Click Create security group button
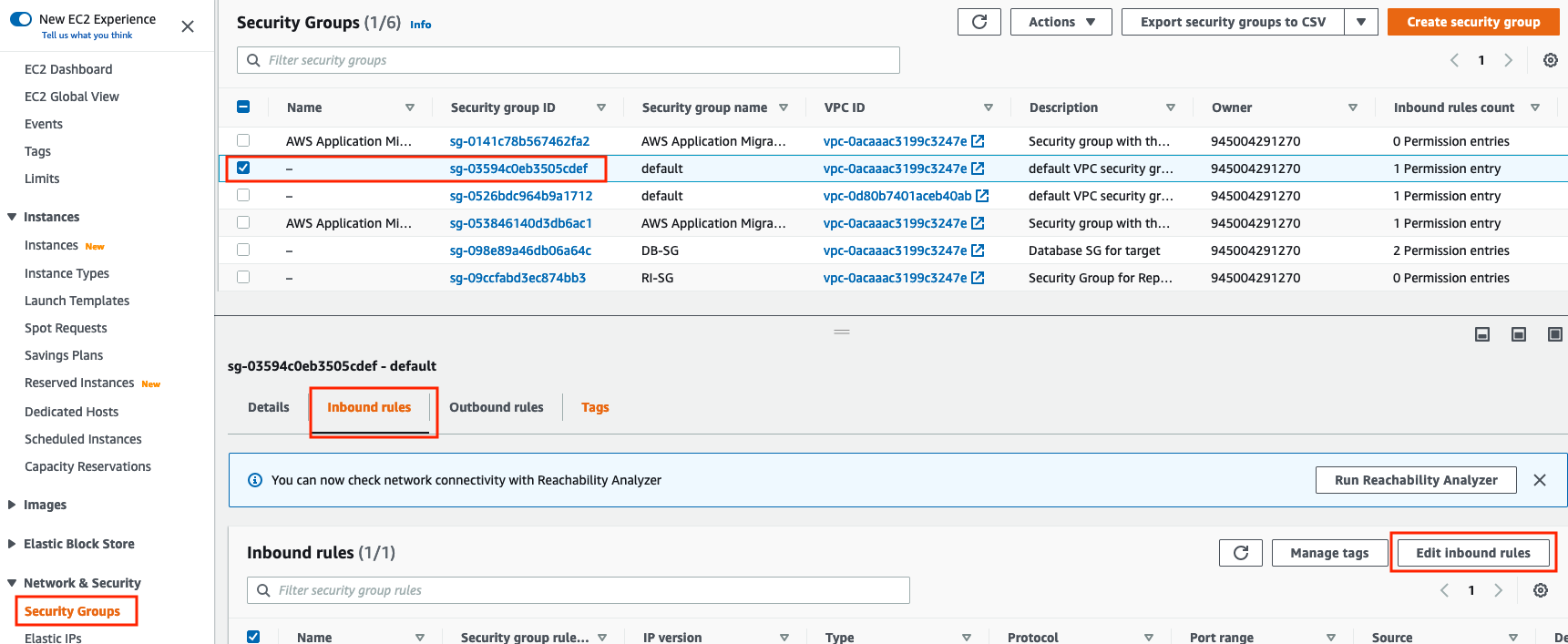The image size is (1568, 644). [1473, 22]
